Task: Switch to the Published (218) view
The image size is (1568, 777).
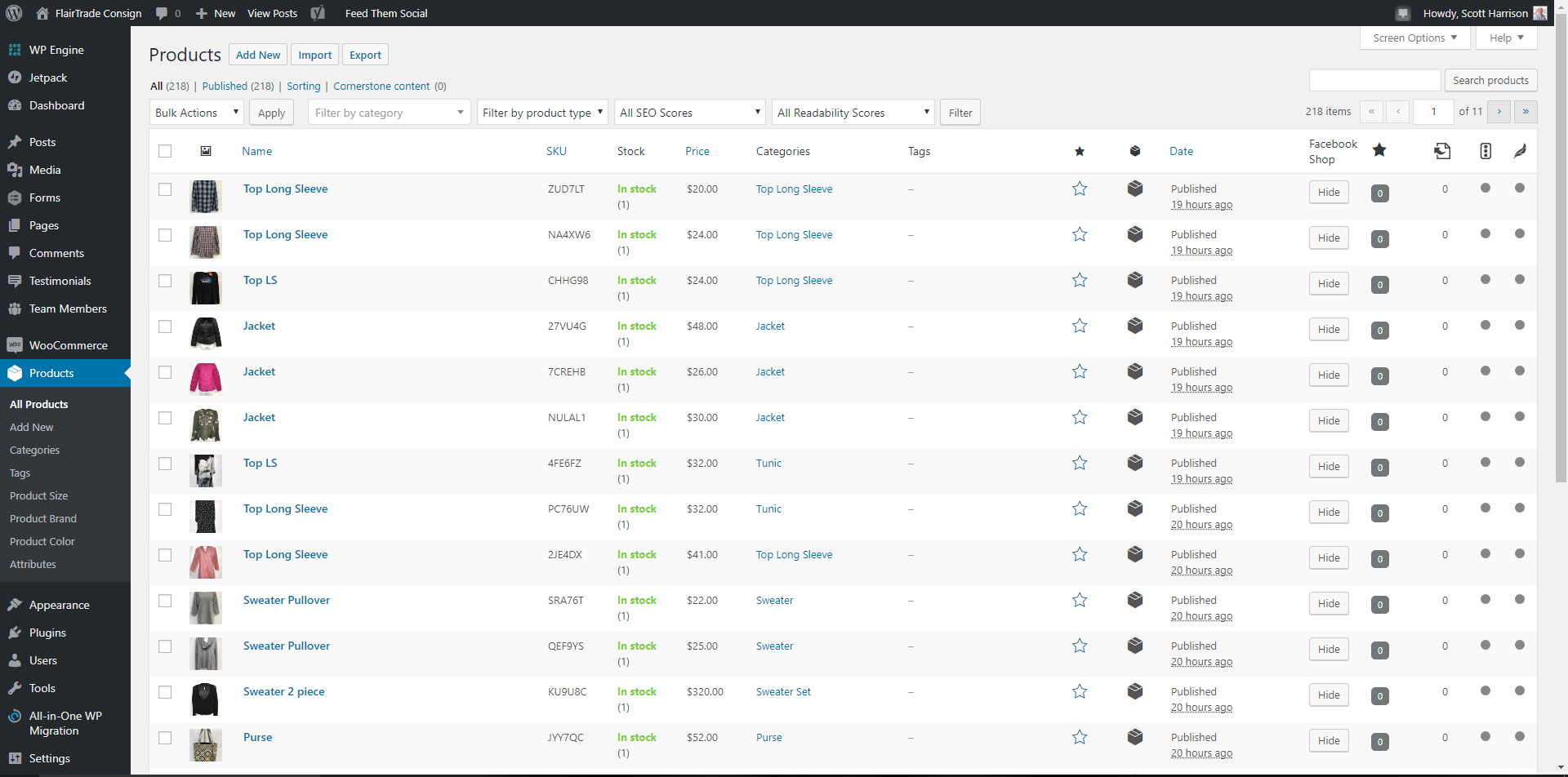Action: (238, 86)
